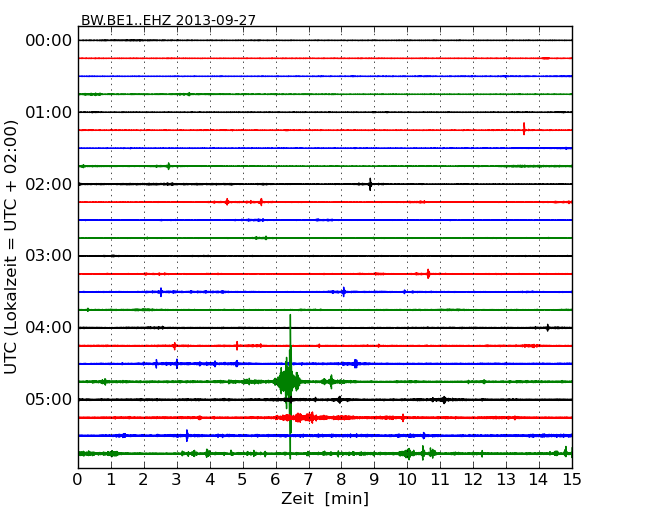Click the black spike on the 04:00 trace
The image size is (650, 520).
[548, 328]
